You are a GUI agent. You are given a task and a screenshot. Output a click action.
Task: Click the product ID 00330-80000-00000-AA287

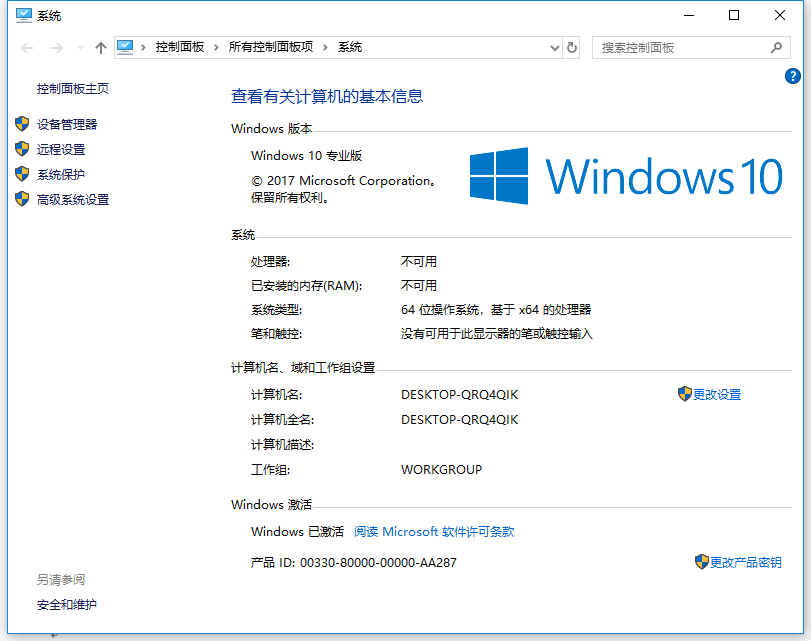378,562
